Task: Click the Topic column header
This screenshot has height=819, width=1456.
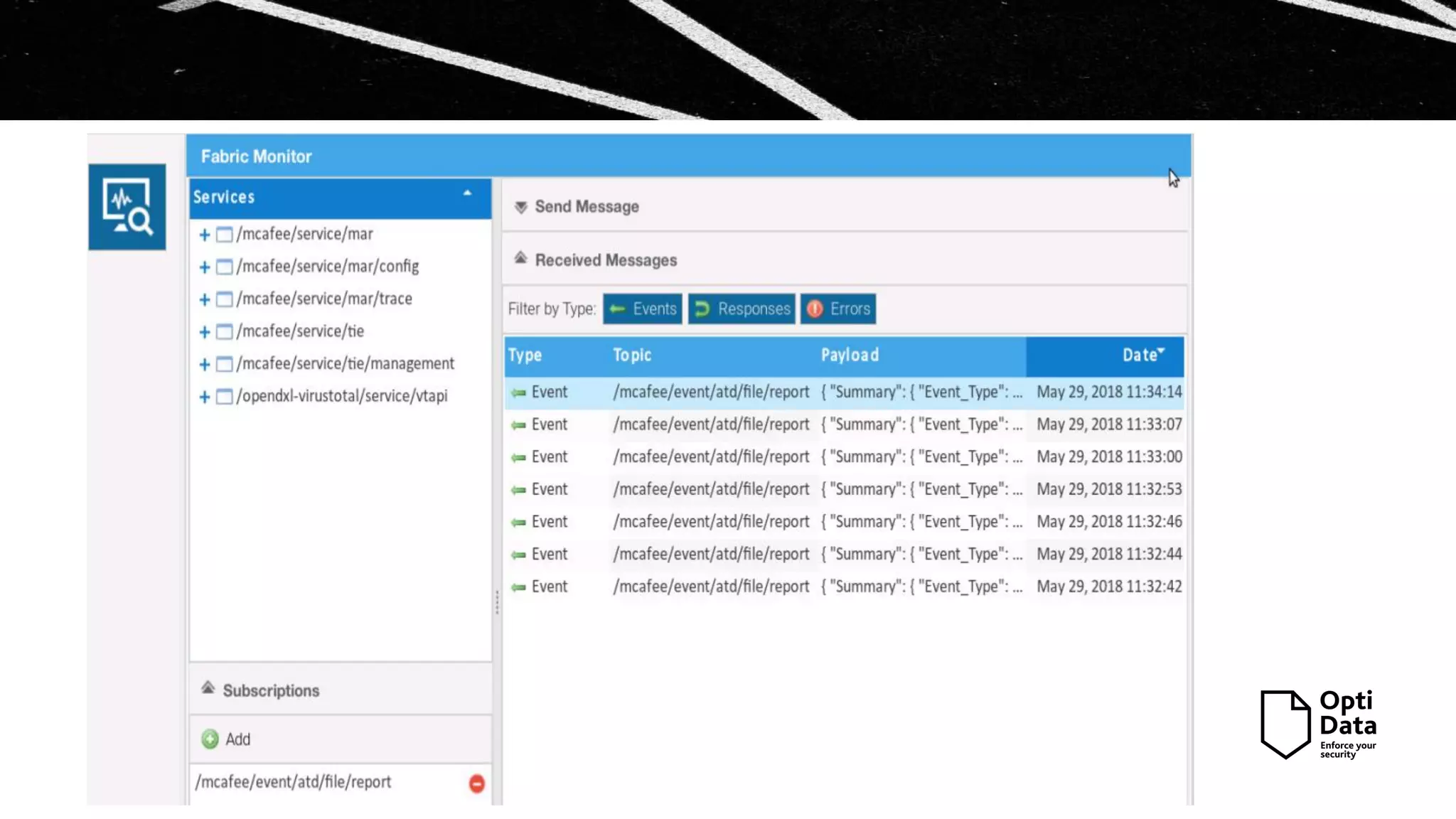Action: point(632,355)
